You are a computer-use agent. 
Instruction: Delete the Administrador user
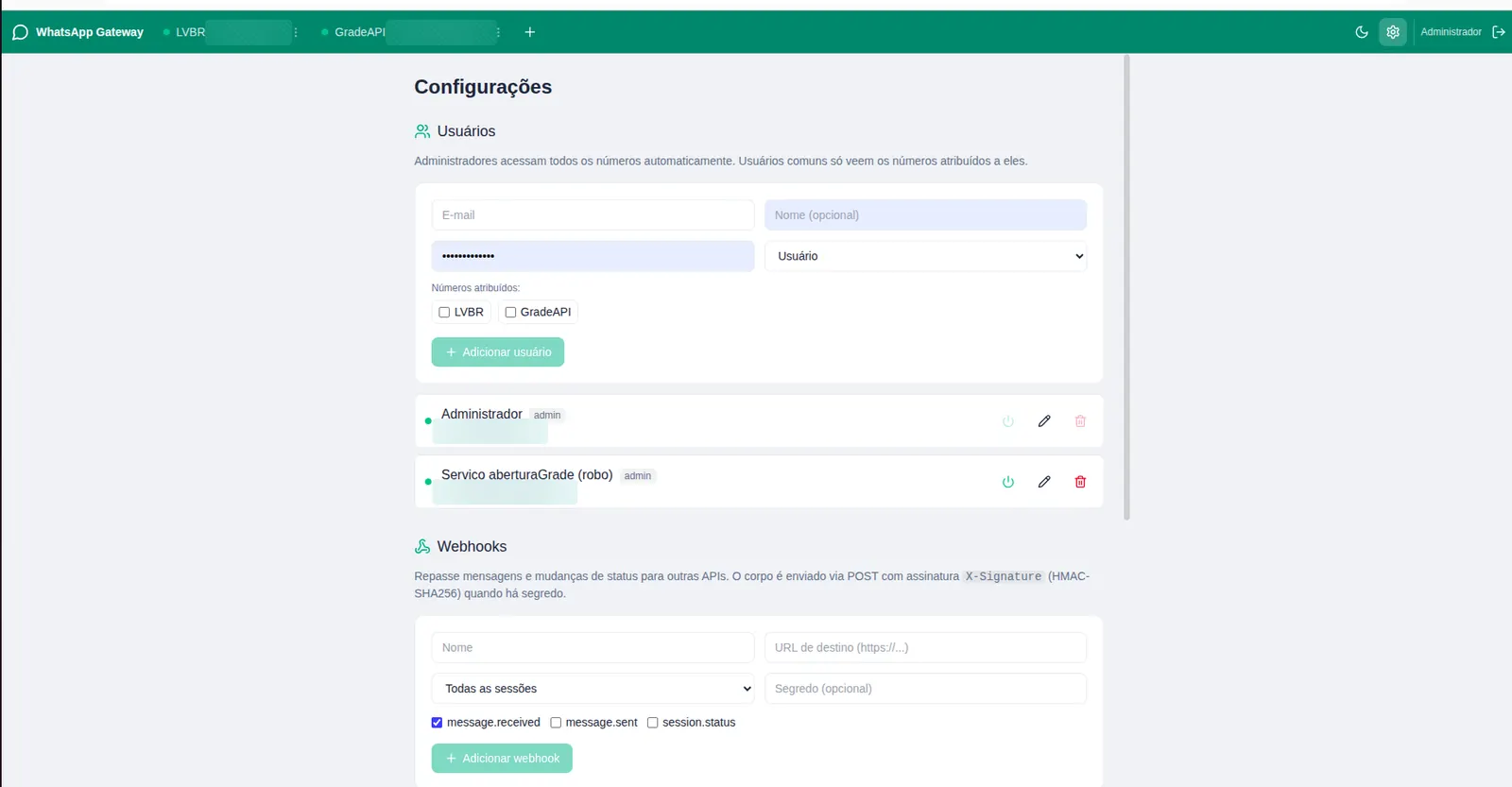tap(1080, 421)
